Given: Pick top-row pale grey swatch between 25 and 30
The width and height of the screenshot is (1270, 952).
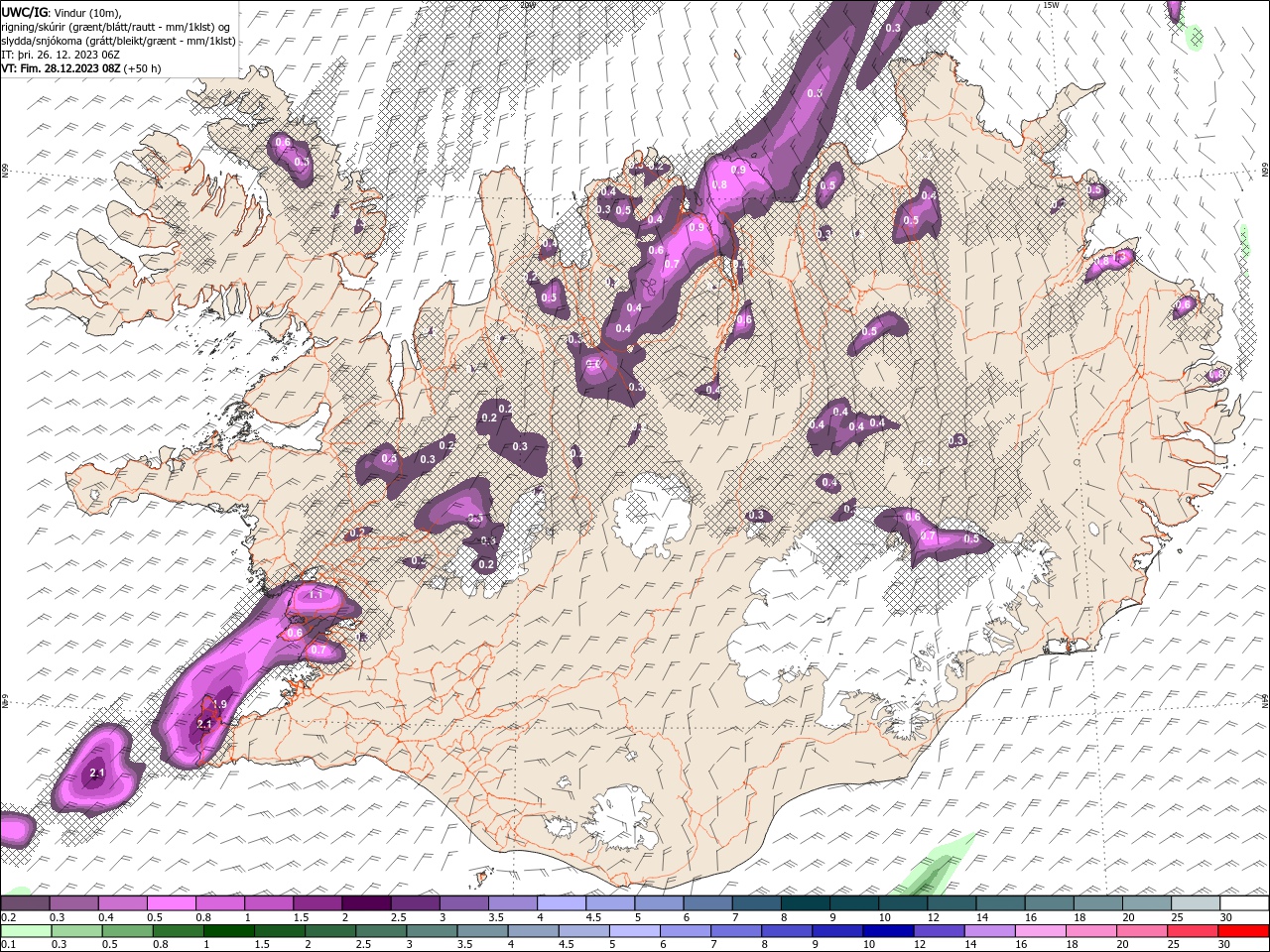Looking at the screenshot, I should (1196, 903).
